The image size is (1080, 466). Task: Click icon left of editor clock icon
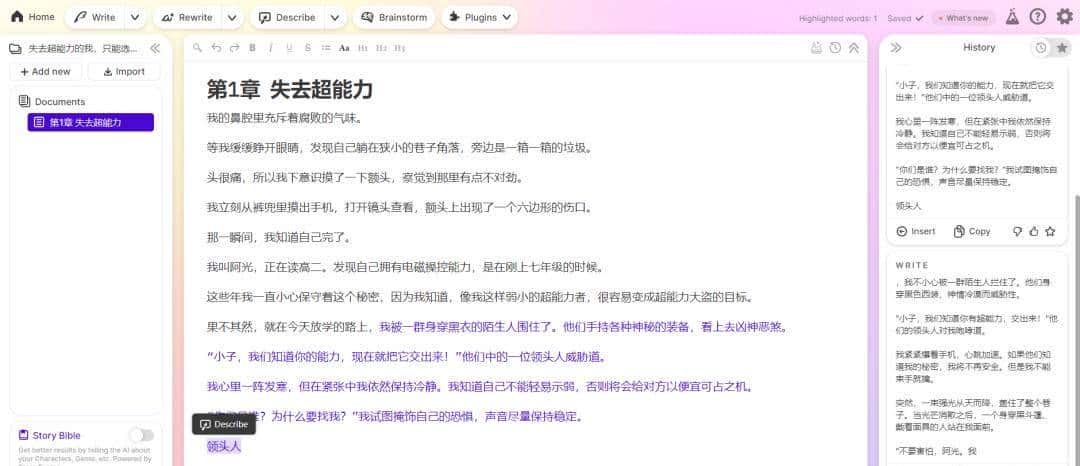(x=816, y=47)
